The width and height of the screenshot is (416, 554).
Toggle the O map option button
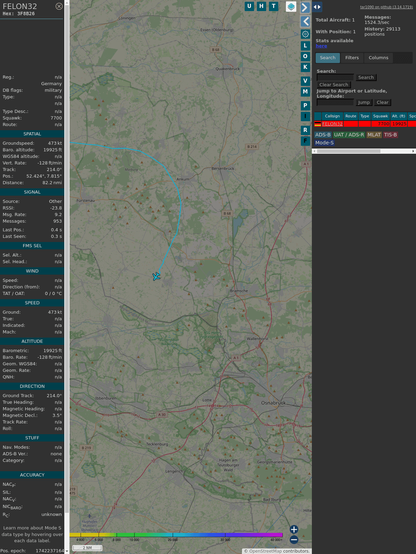[x=305, y=56]
